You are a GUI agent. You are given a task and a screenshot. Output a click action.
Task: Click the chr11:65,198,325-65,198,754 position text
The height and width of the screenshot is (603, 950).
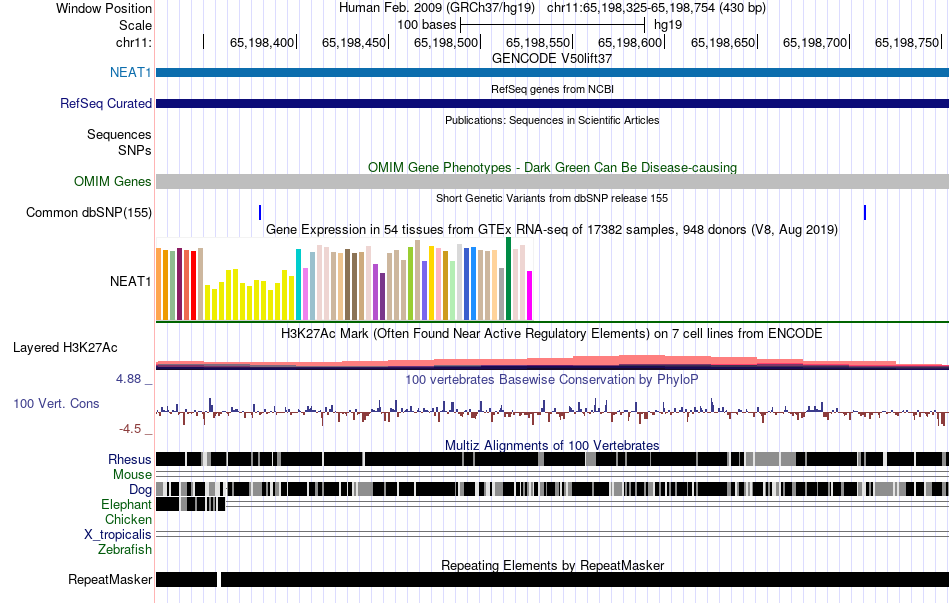tap(656, 8)
